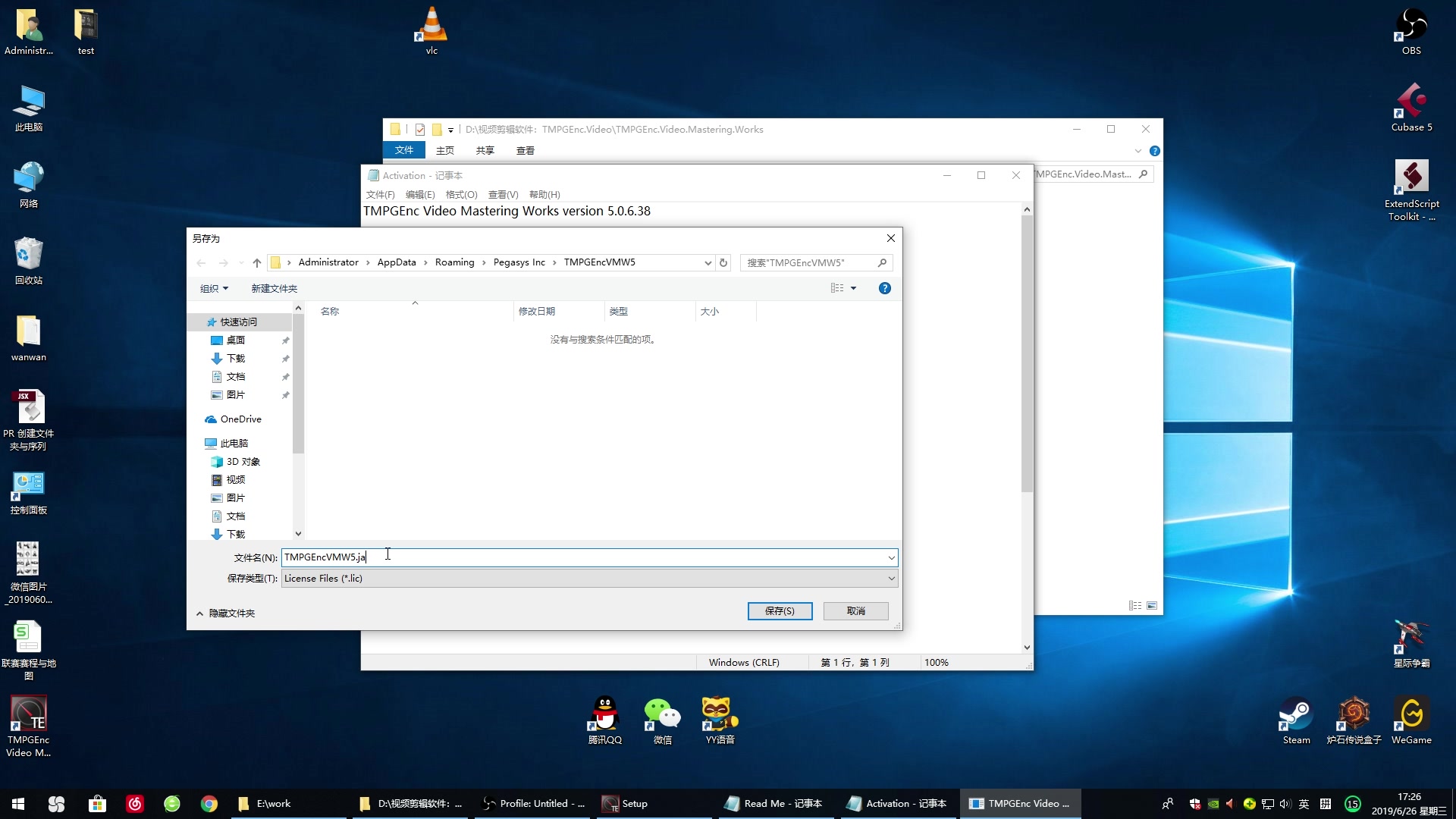Open the view options dropdown arrow
The image size is (1456, 819).
coord(853,288)
